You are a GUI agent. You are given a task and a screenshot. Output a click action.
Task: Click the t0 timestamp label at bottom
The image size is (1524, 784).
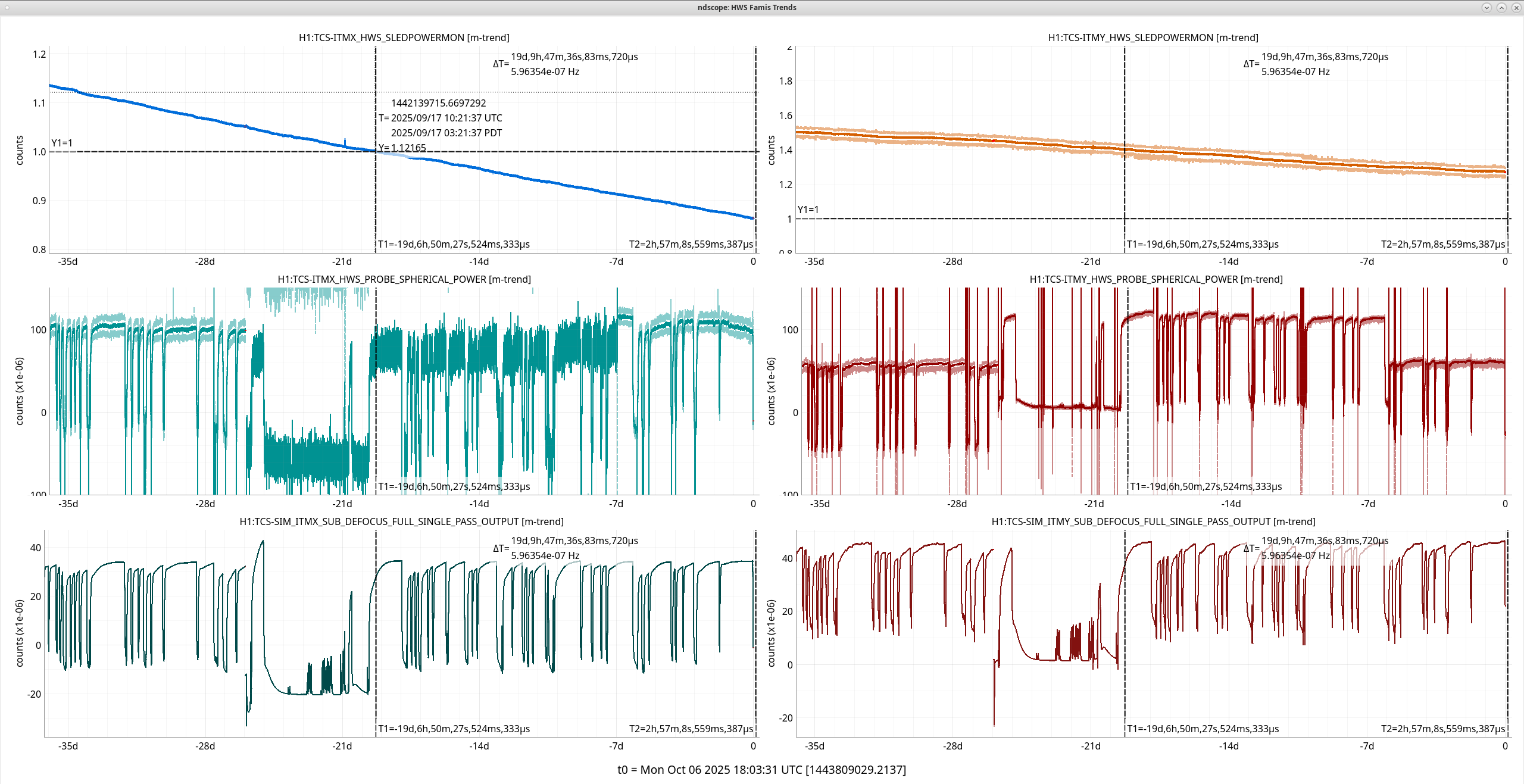761,770
